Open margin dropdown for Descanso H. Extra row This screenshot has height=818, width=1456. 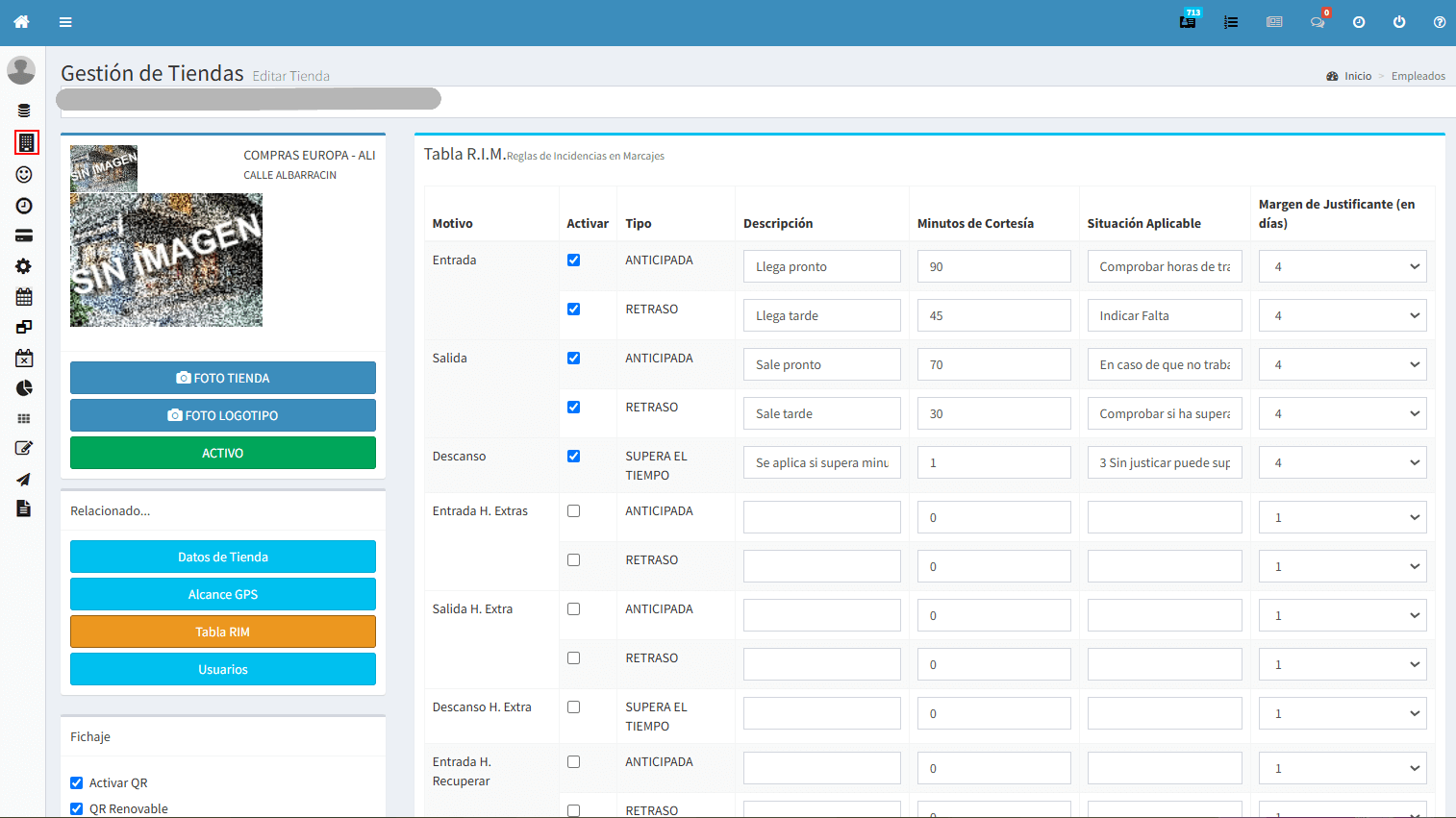1342,713
